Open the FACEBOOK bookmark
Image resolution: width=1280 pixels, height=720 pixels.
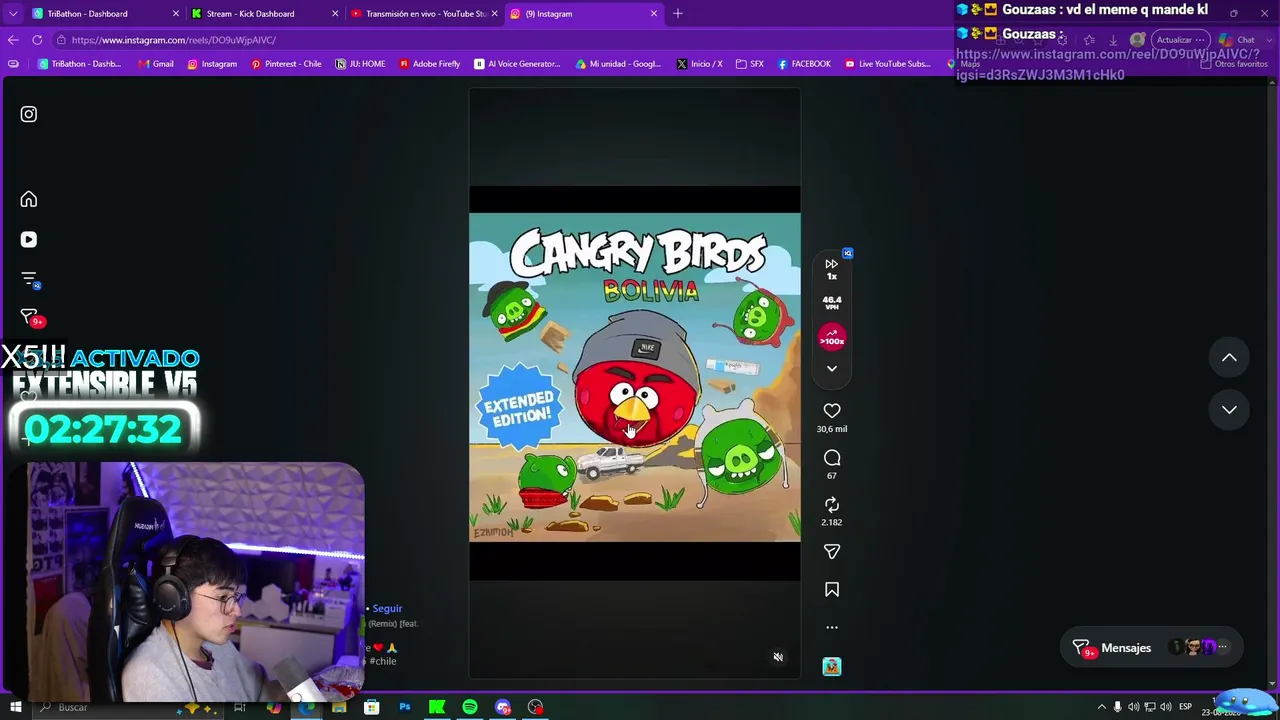[x=804, y=64]
